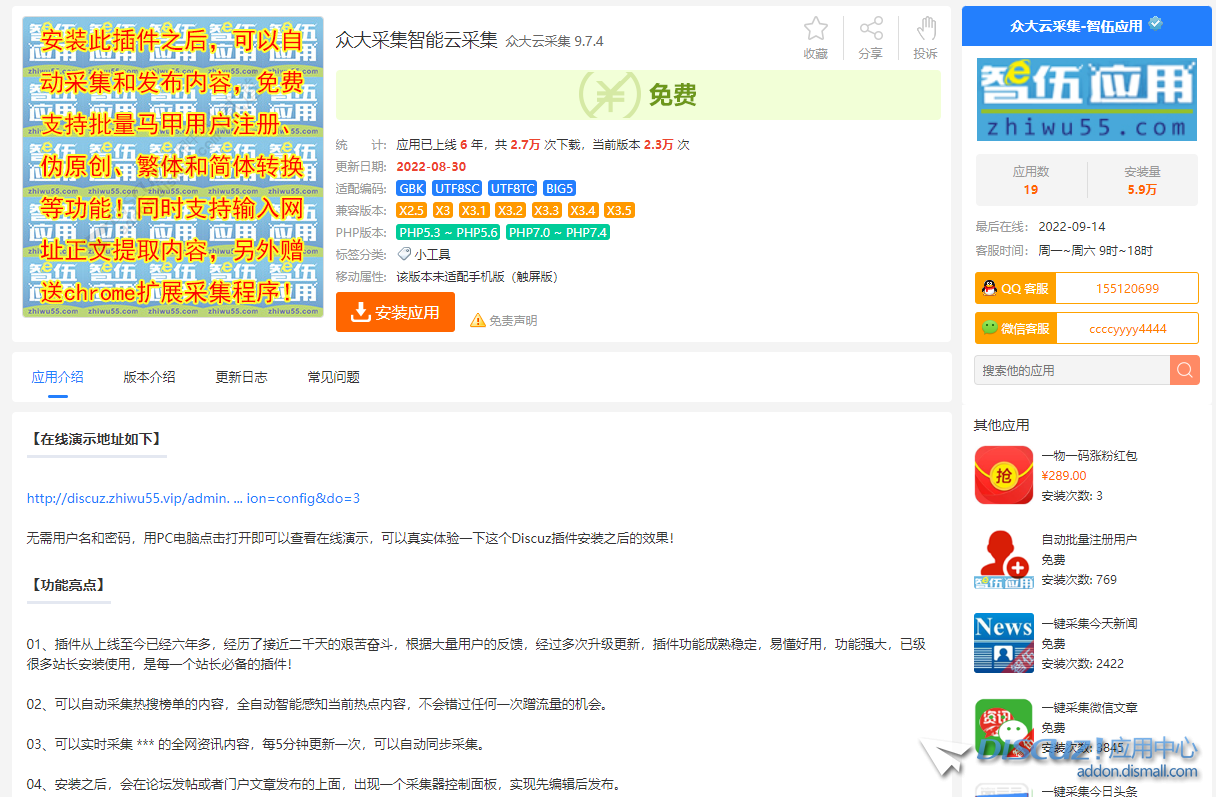Image resolution: width=1216 pixels, height=797 pixels.
Task: Click the 应用数 count 19
Action: [x=1031, y=189]
